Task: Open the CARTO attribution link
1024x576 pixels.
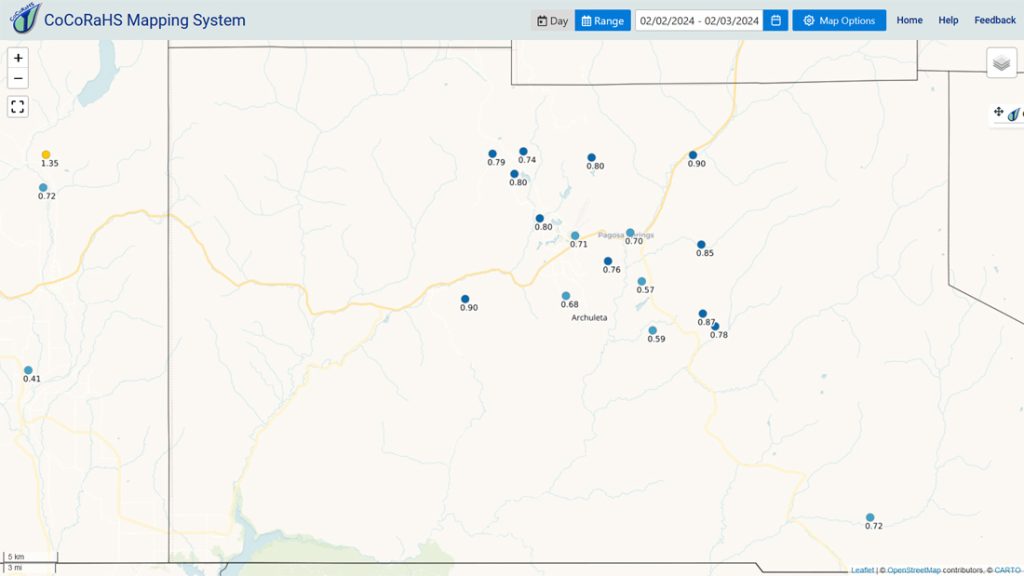Action: click(1008, 570)
